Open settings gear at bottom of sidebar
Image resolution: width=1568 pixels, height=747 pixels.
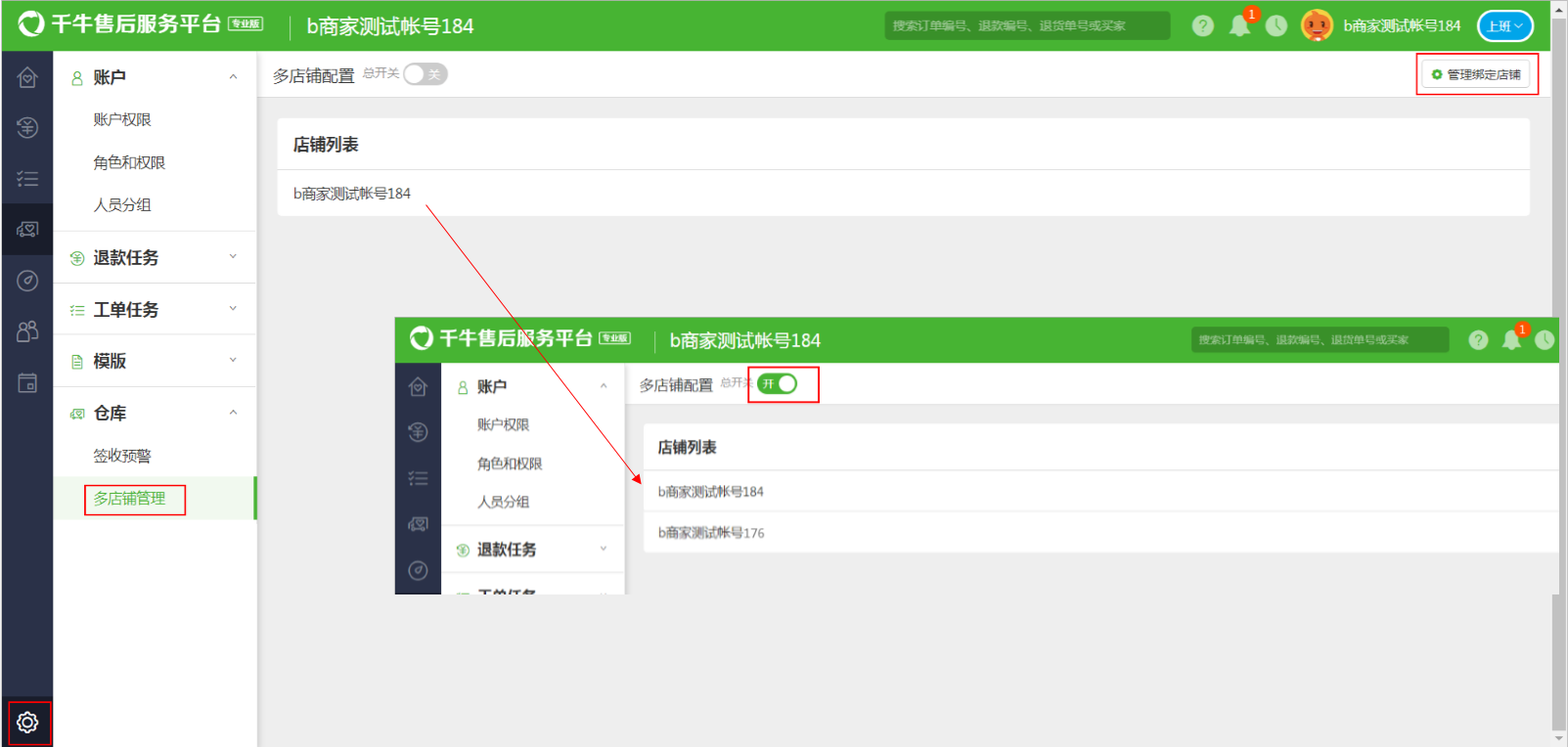[x=27, y=723]
